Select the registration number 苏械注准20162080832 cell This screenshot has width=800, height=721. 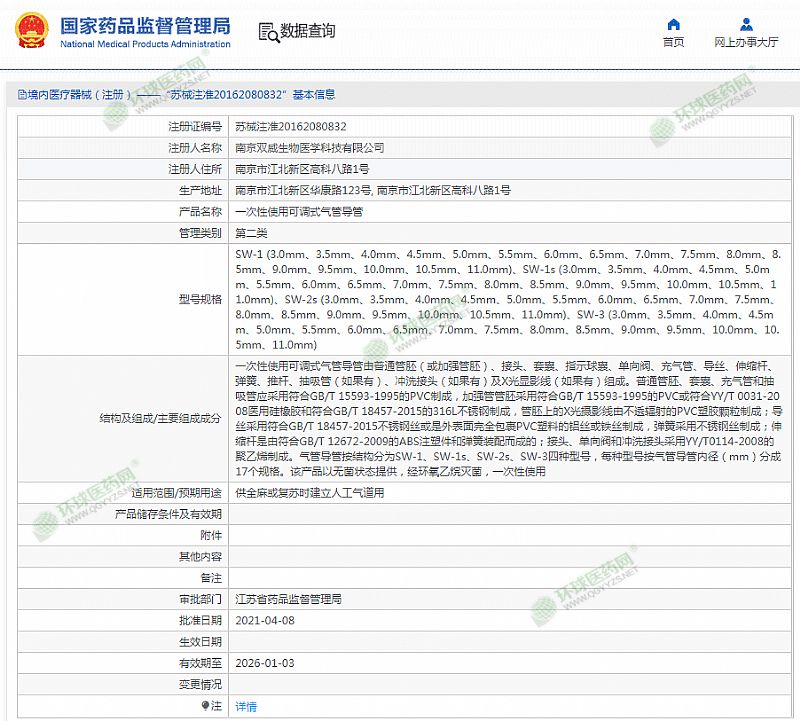coord(290,127)
